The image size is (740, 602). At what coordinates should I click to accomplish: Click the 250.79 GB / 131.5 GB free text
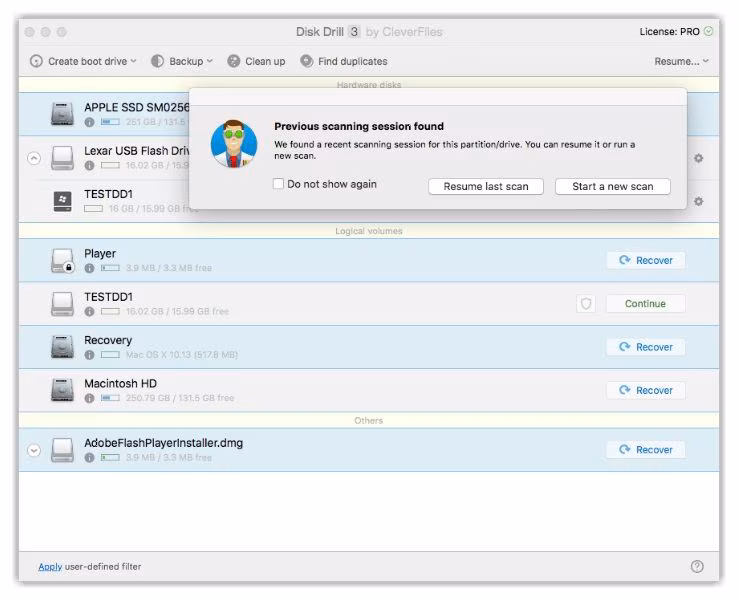coord(180,398)
